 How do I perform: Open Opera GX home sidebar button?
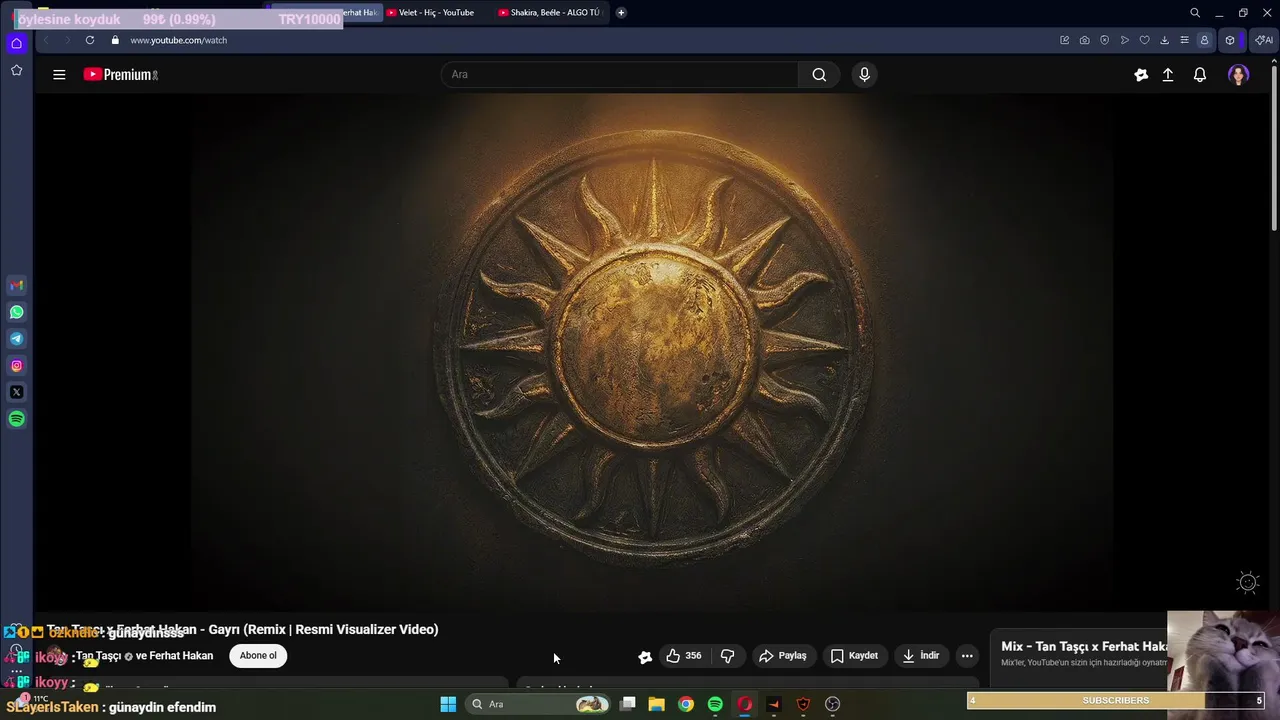[x=16, y=43]
